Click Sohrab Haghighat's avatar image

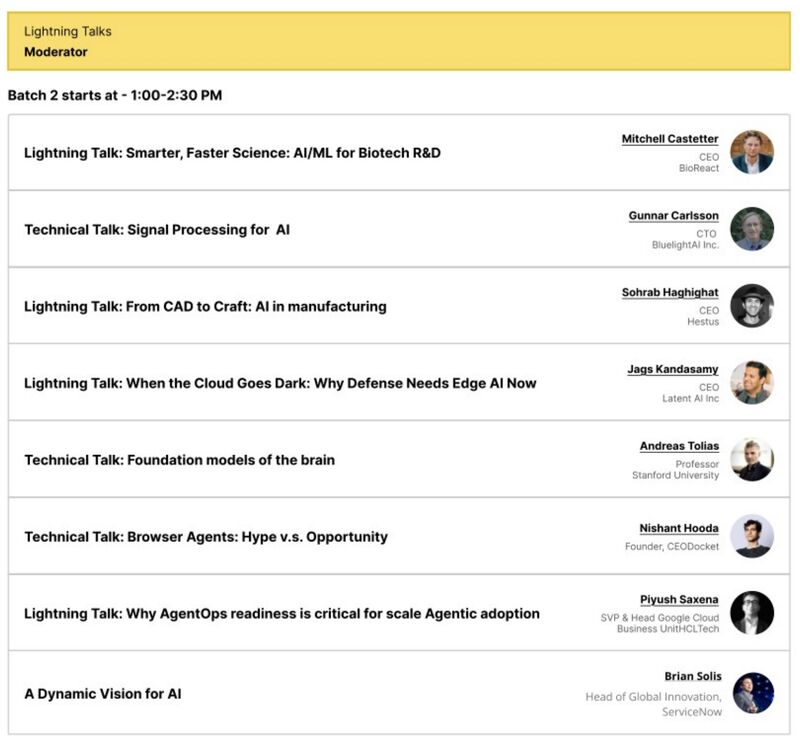pyautogui.click(x=752, y=306)
